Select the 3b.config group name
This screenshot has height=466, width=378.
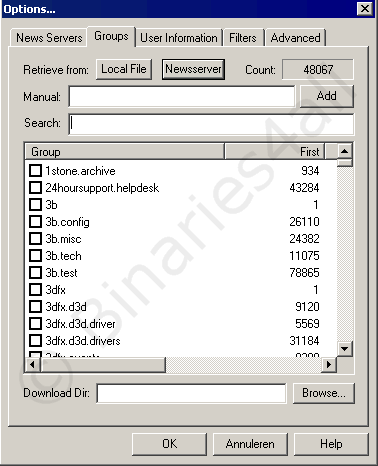(x=67, y=222)
